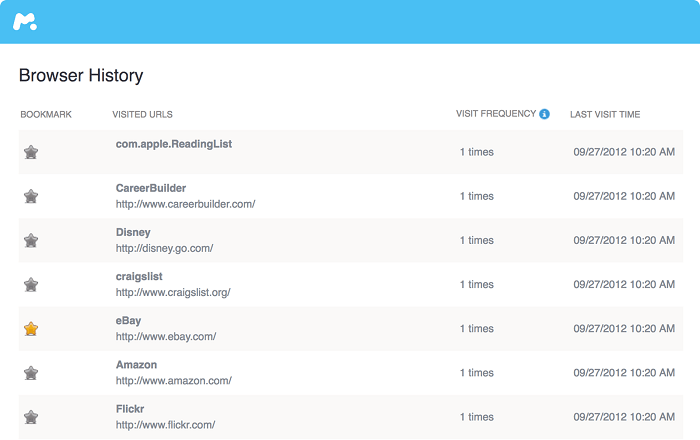
Task: Click the last visit time for com.apple.ReadingList
Action: tap(624, 152)
